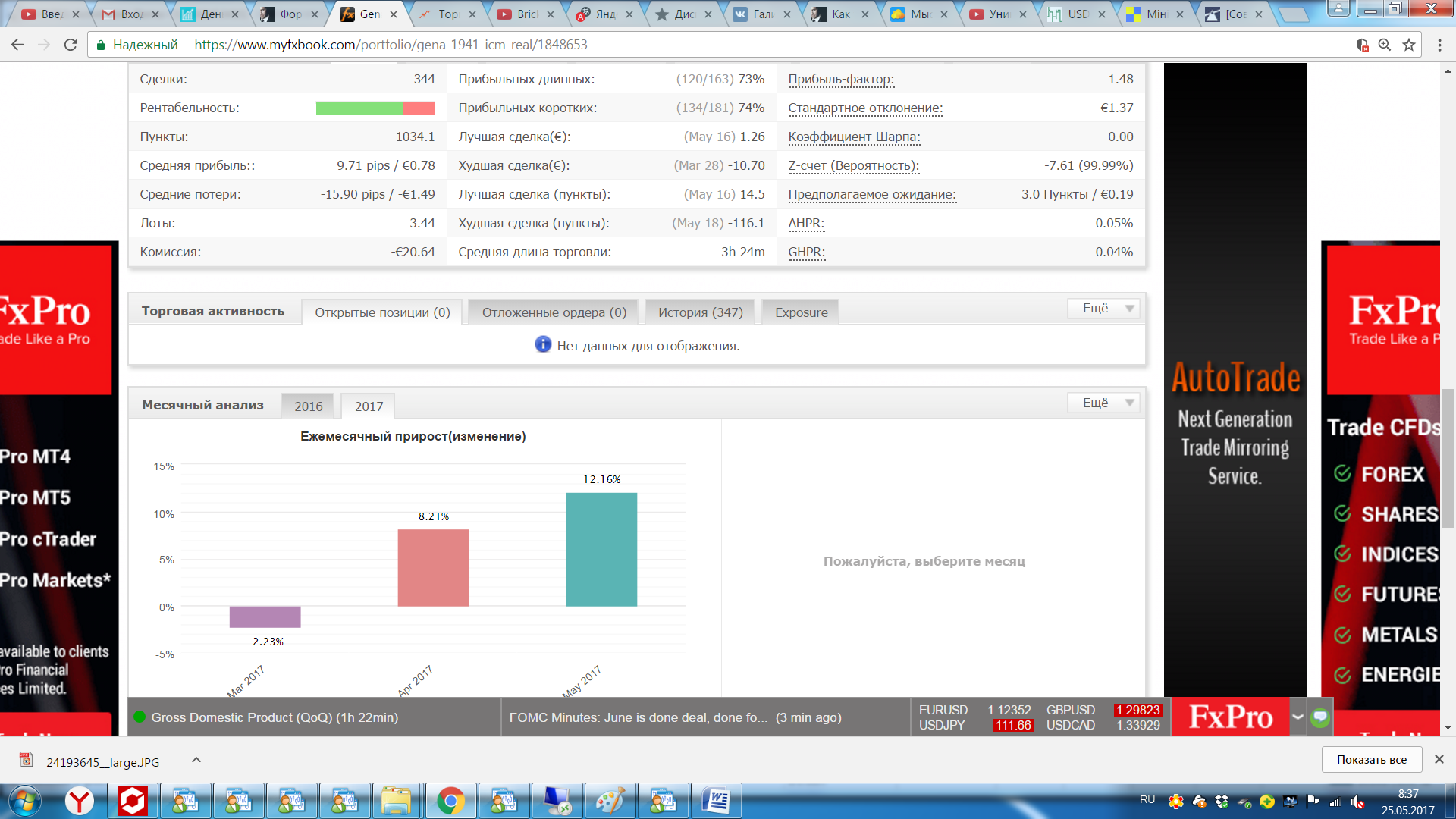Click Показать все downloads button
This screenshot has width=1456, height=819.
(x=1371, y=759)
